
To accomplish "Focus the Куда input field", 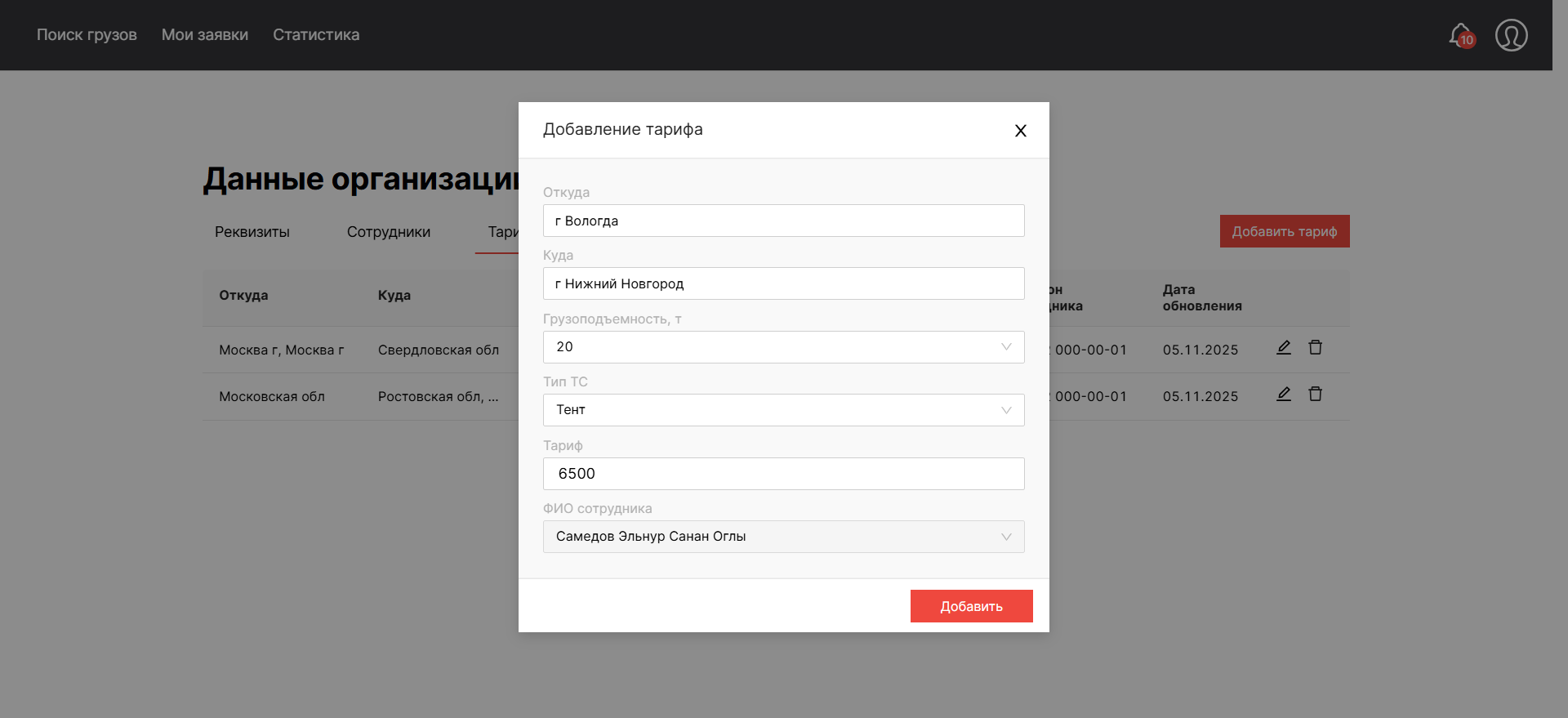I will 783,283.
